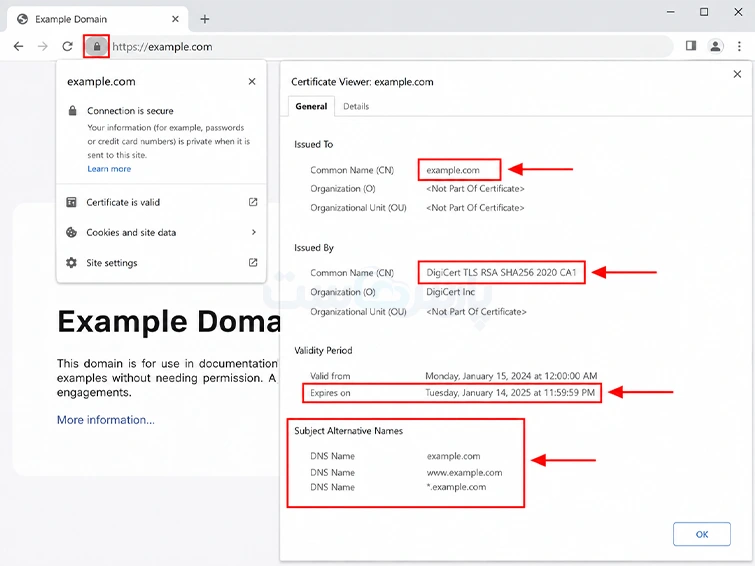
Task: Click the Example Domain page heading
Action: pyautogui.click(x=169, y=321)
